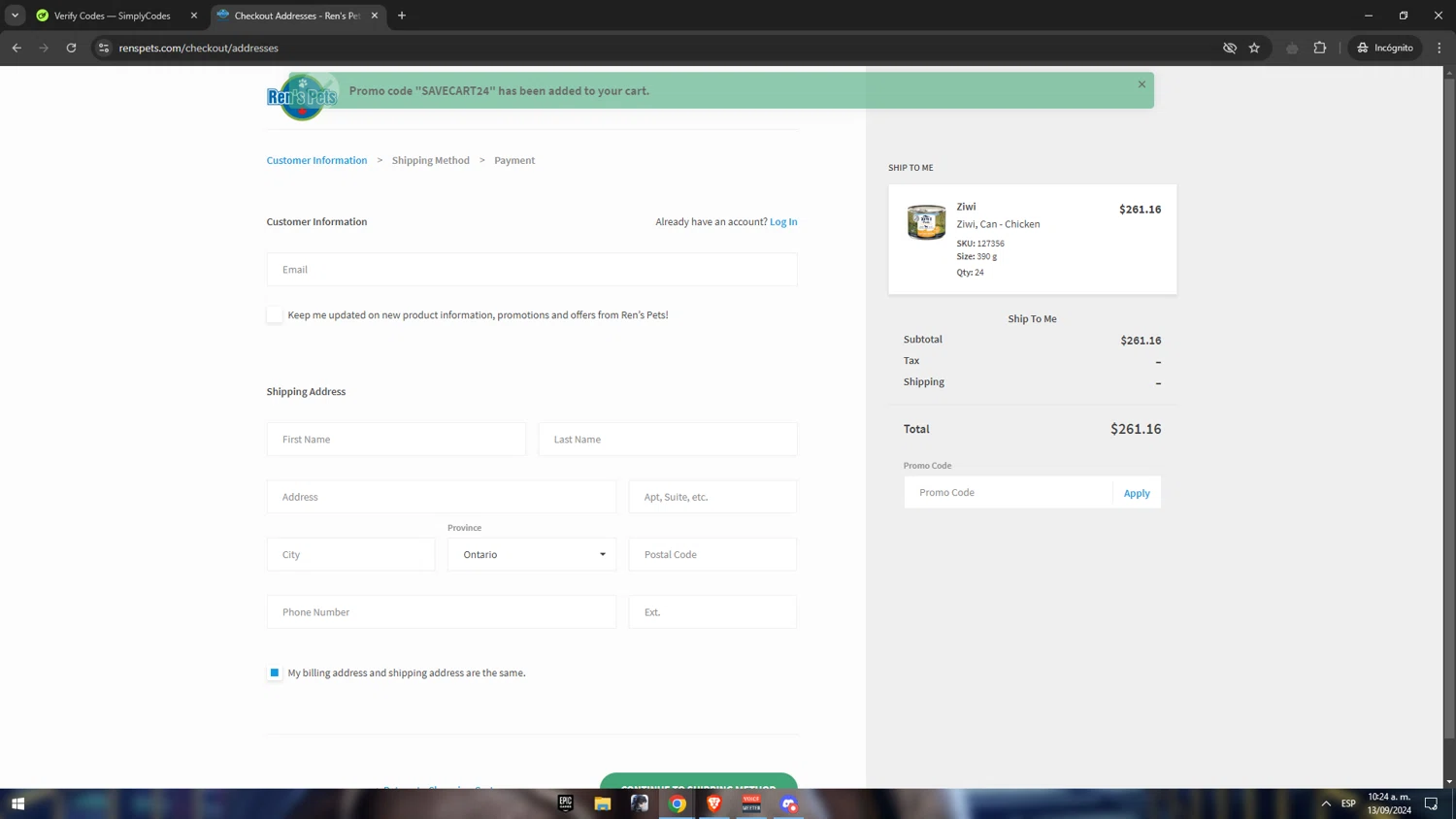Image resolution: width=1456 pixels, height=819 pixels.
Task: Open the tab search dropdown arrow
Action: tap(15, 16)
